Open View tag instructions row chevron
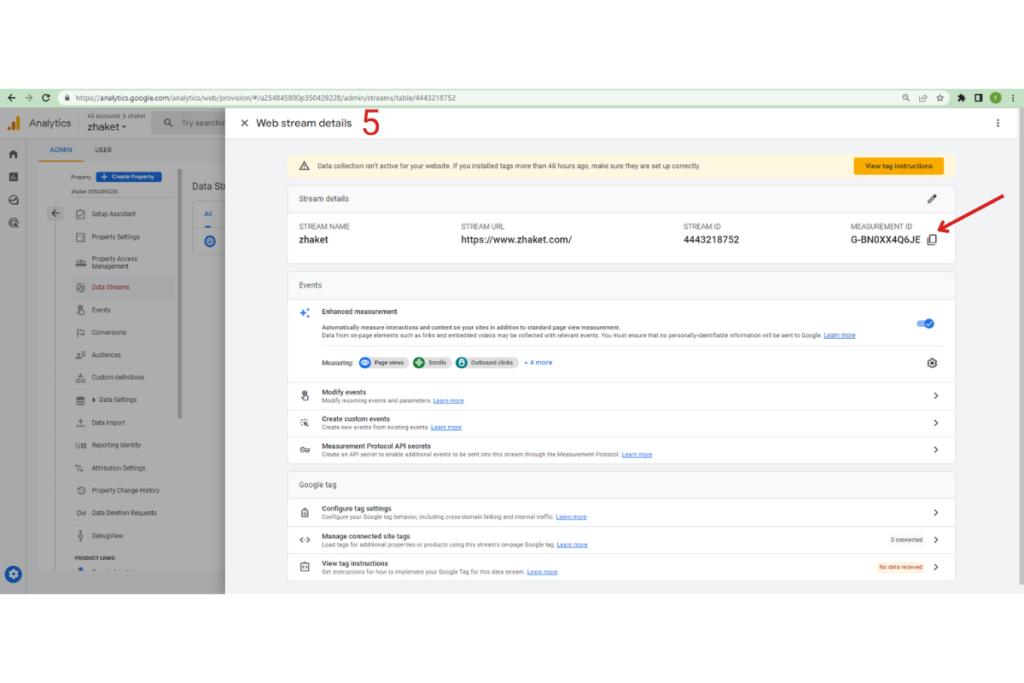The image size is (1024, 683). tap(936, 567)
